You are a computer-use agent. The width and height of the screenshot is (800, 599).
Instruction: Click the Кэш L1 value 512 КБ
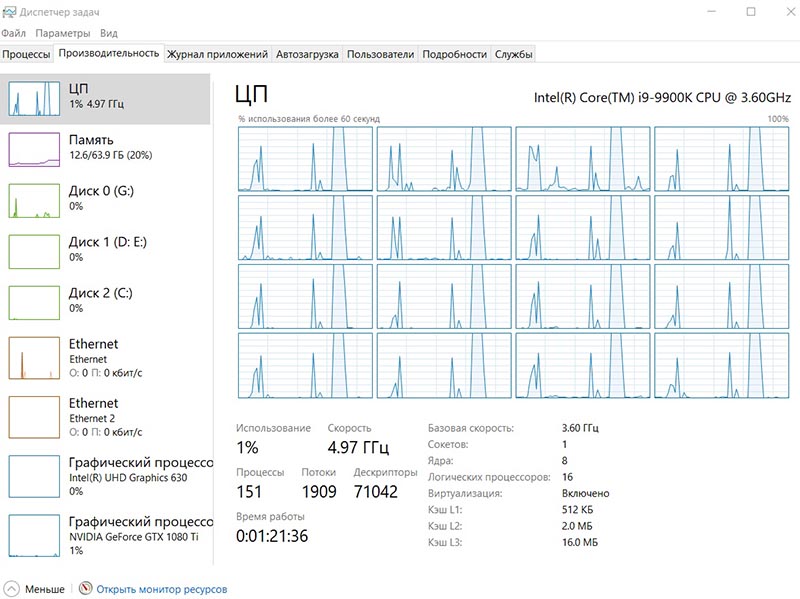pyautogui.click(x=578, y=510)
